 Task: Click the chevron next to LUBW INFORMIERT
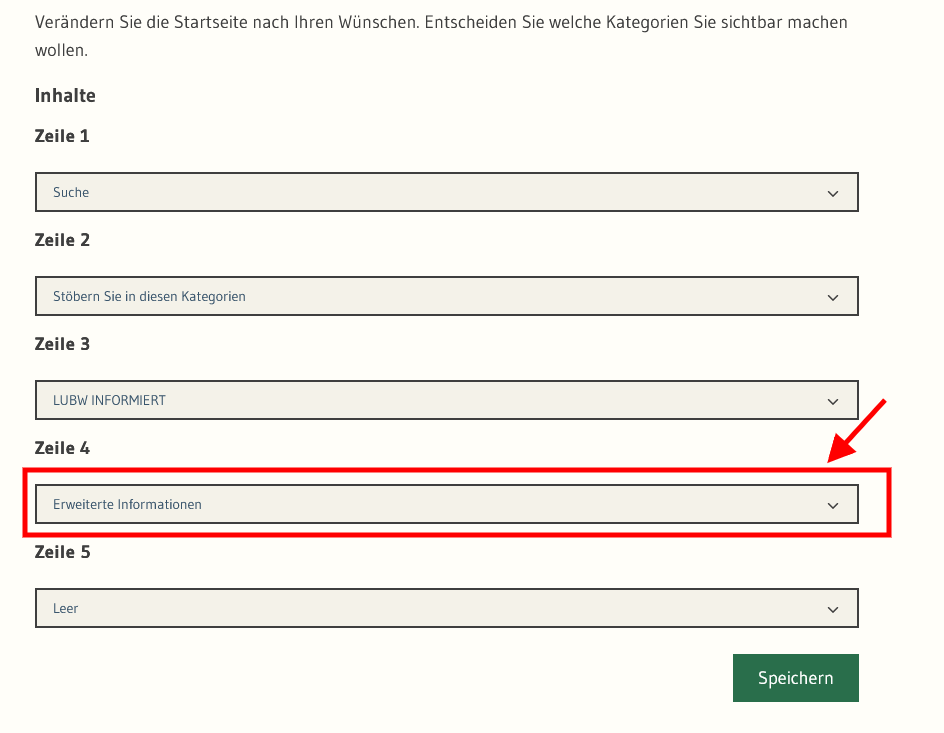tap(833, 400)
